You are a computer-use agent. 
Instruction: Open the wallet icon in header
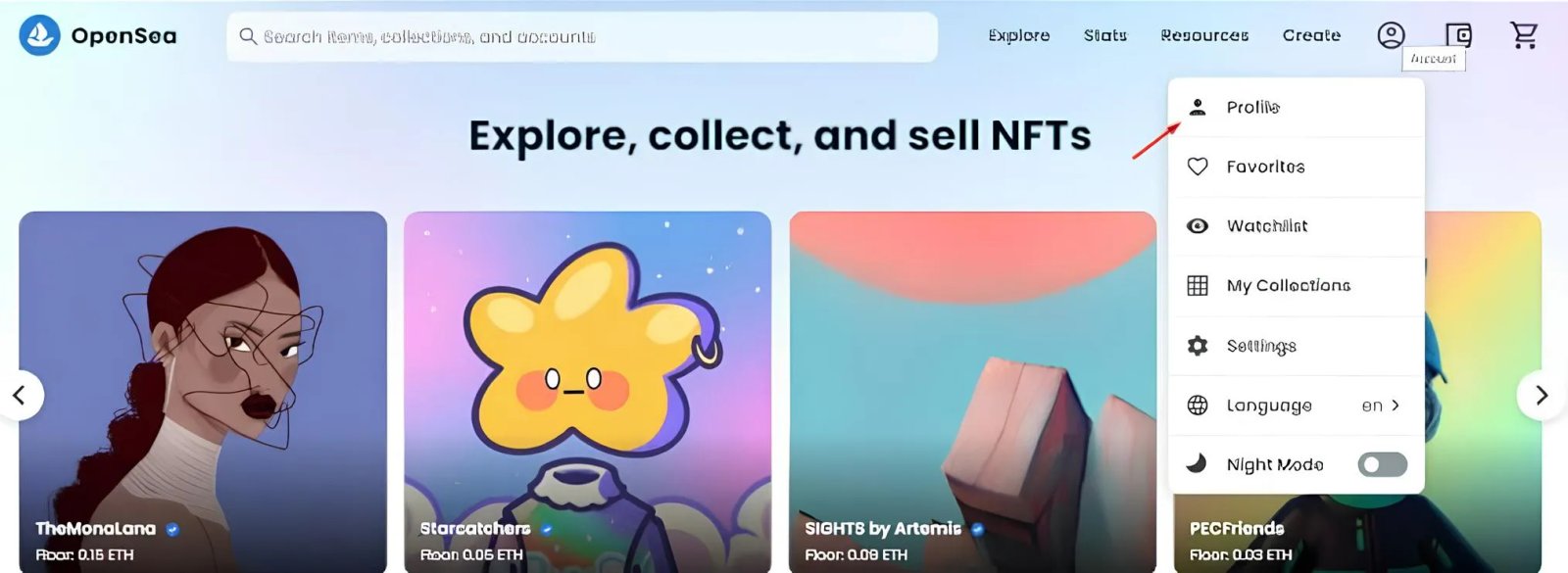click(x=1458, y=35)
